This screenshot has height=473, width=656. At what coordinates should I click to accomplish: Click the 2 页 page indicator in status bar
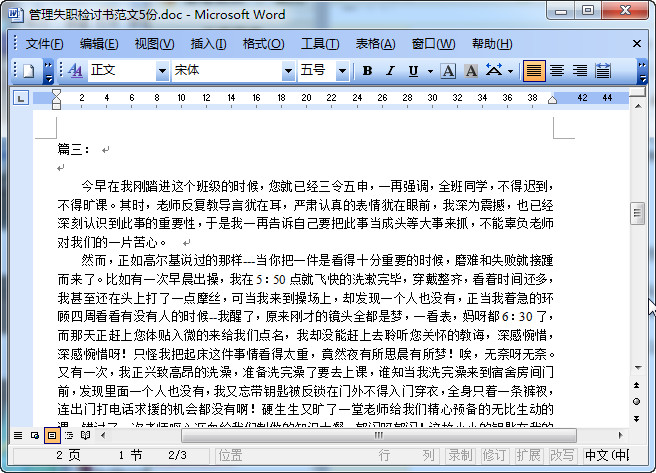68,455
